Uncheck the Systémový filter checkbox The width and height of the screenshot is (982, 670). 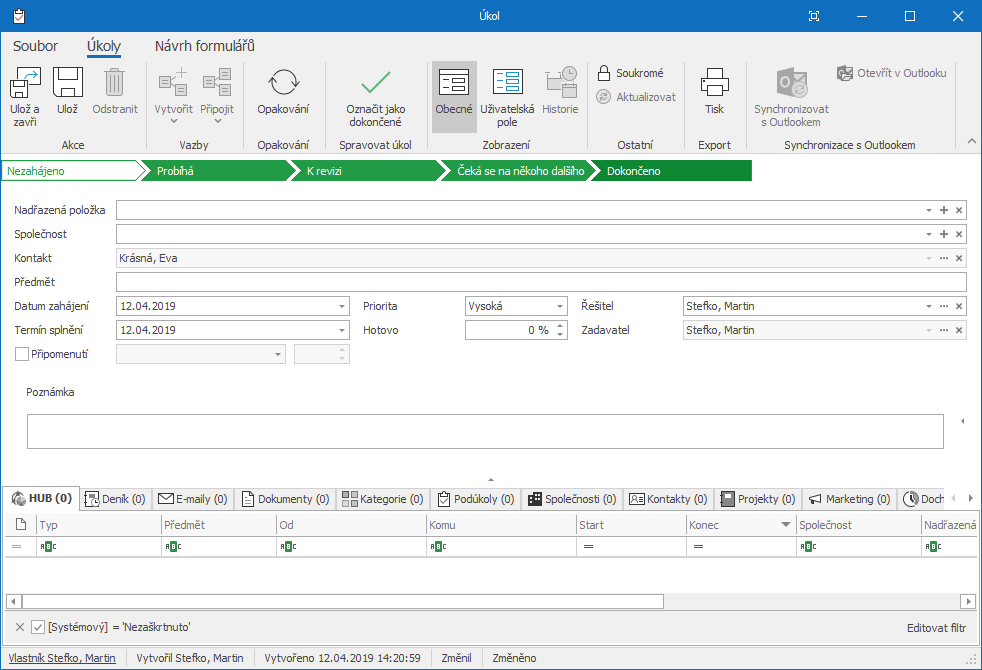(x=38, y=627)
